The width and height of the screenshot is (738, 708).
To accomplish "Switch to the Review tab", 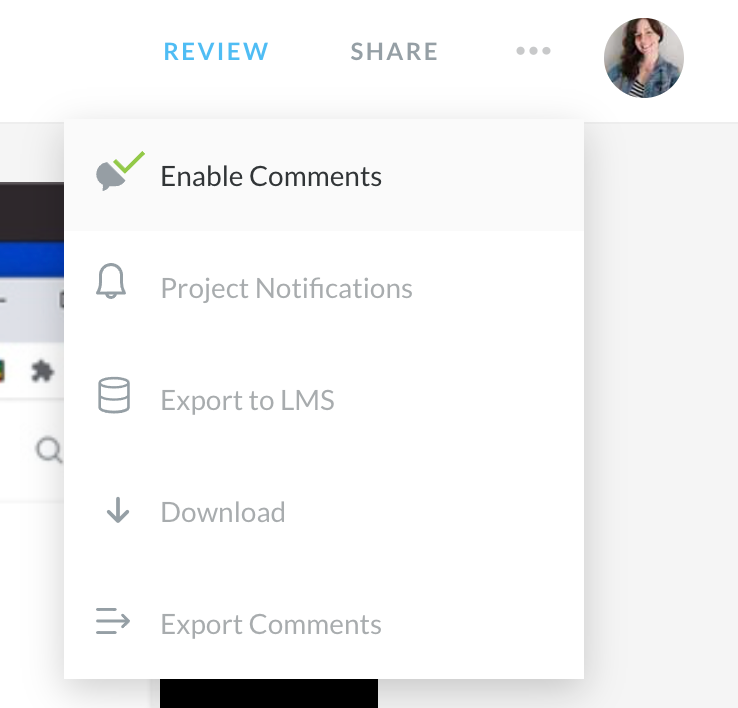I will click(x=216, y=52).
